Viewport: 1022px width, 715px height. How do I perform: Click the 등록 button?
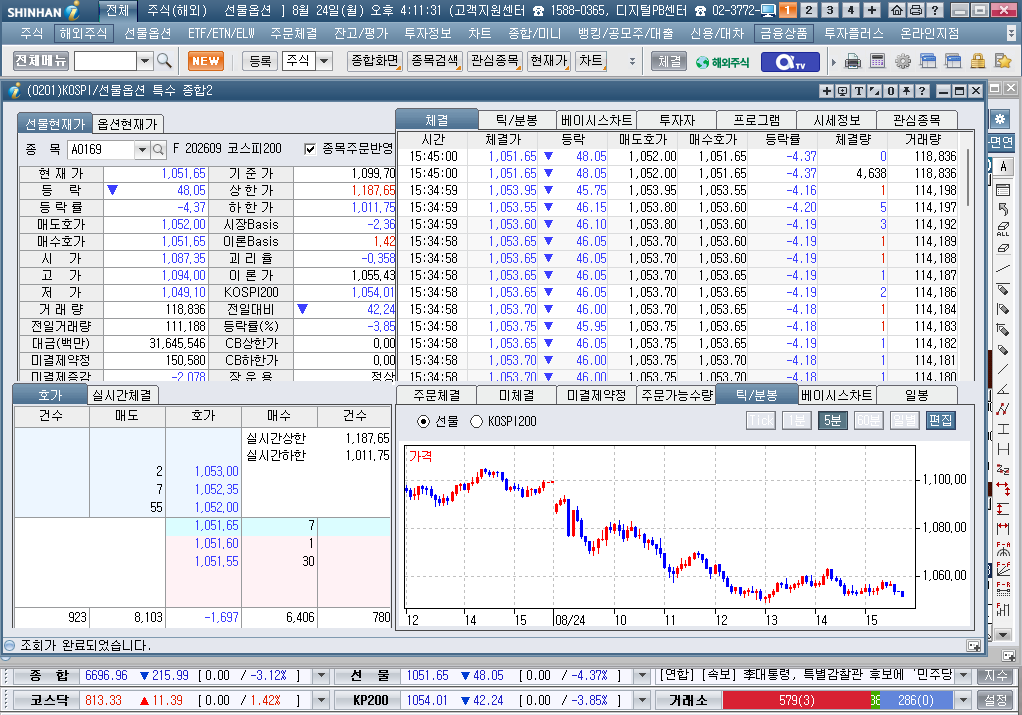pyautogui.click(x=260, y=61)
